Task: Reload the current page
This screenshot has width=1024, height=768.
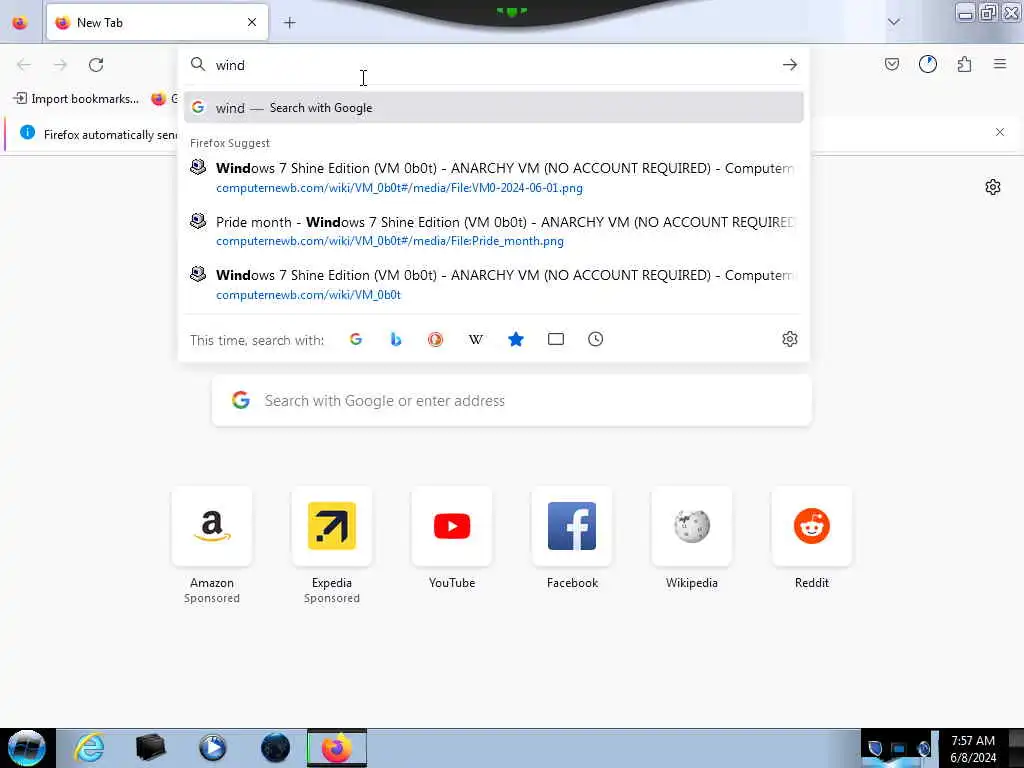Action: pos(96,65)
